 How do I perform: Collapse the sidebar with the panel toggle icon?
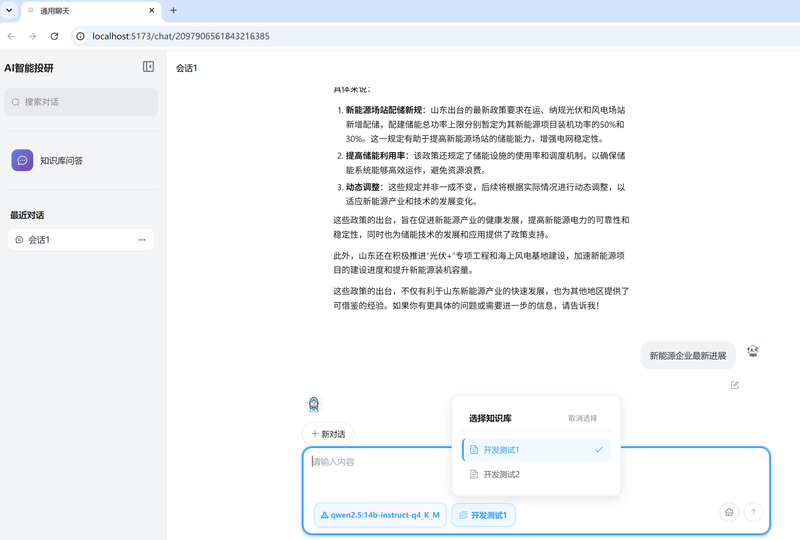coord(148,67)
